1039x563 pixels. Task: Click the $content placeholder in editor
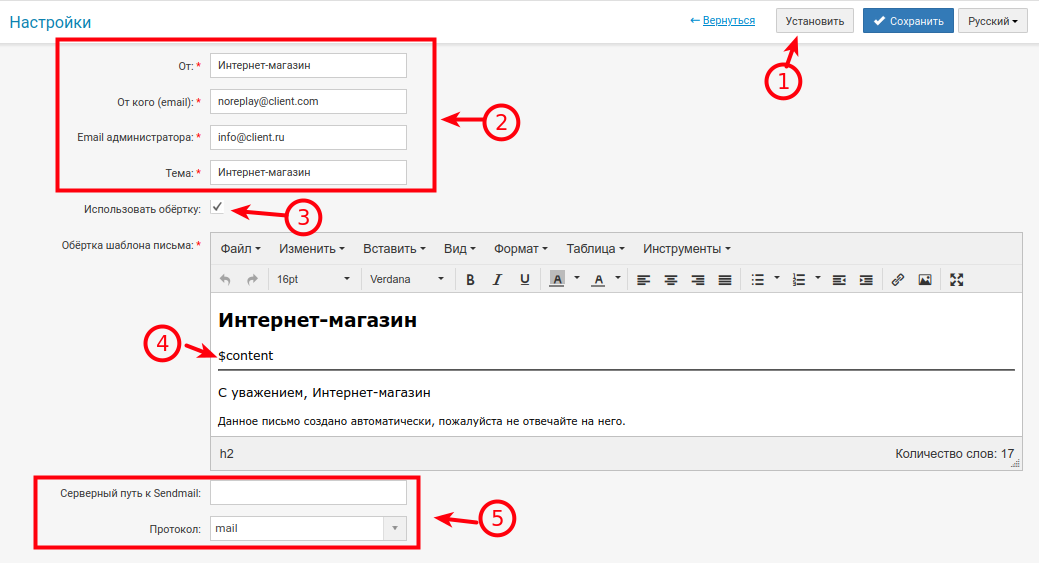(x=246, y=356)
